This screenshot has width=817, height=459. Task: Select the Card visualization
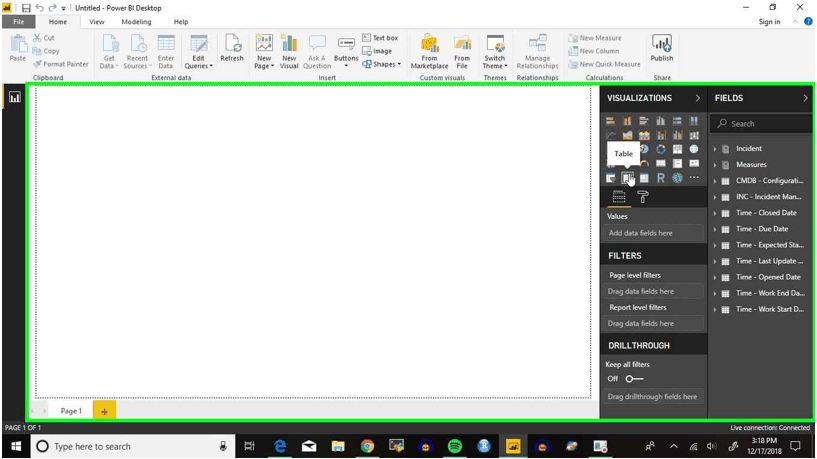(x=661, y=163)
